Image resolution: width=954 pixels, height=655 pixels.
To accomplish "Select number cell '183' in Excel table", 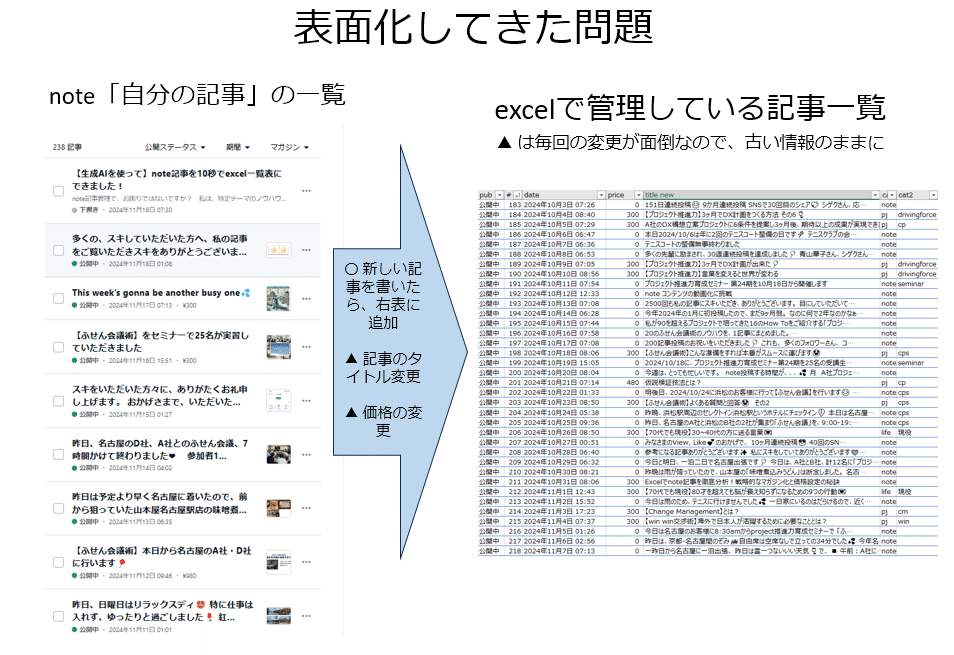I will (x=515, y=205).
